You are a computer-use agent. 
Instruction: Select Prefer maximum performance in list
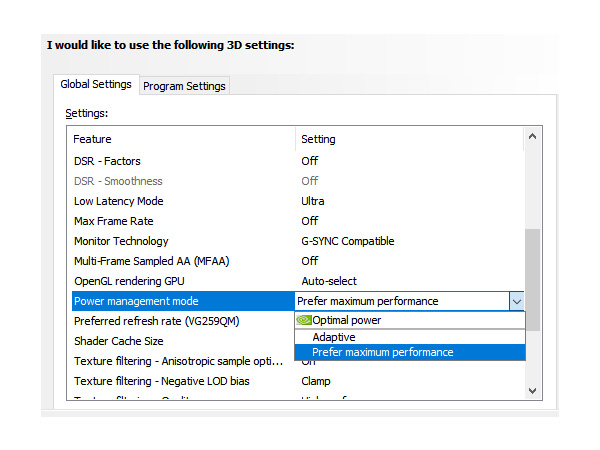coord(382,352)
